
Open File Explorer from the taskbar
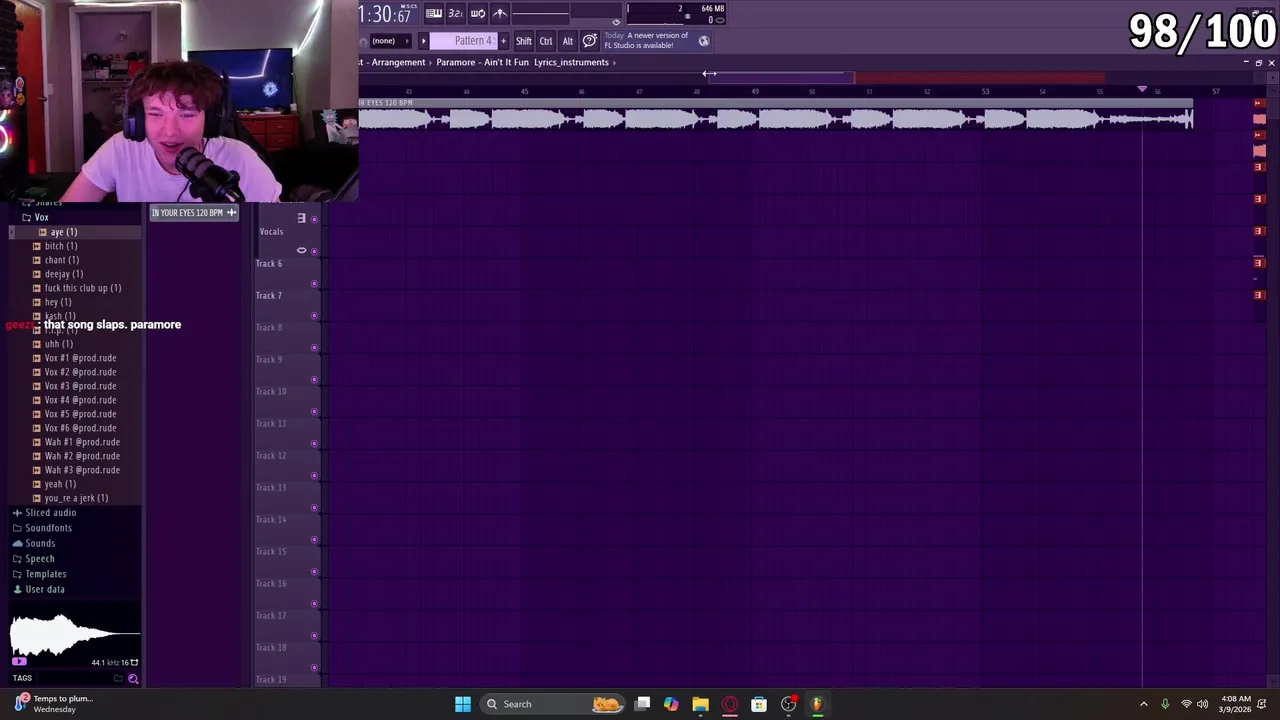click(700, 704)
